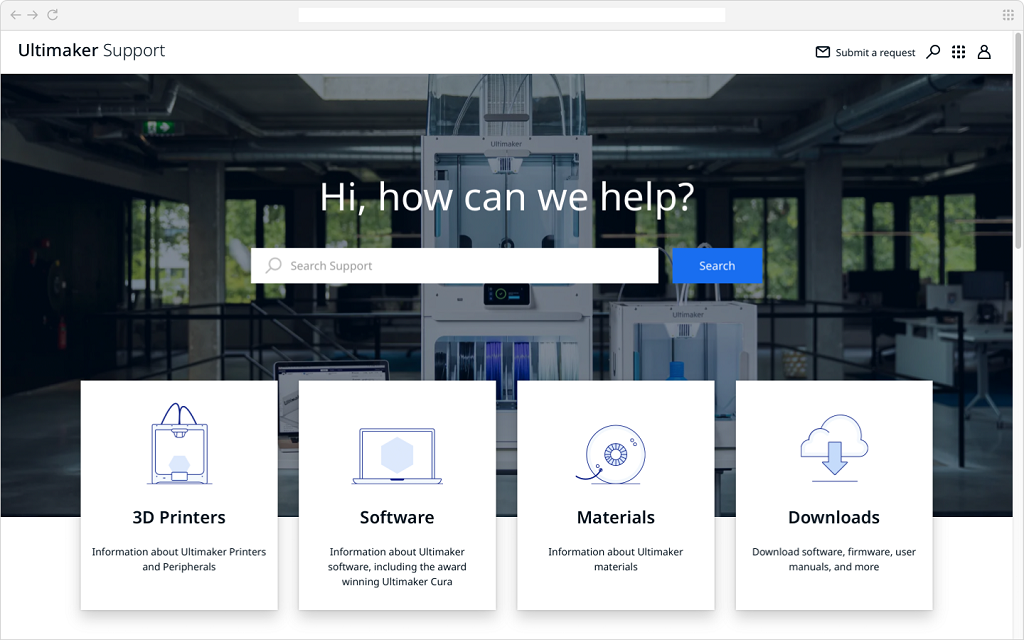Viewport: 1024px width, 640px height.
Task: Click the 3D printer illustration icon
Action: [179, 444]
